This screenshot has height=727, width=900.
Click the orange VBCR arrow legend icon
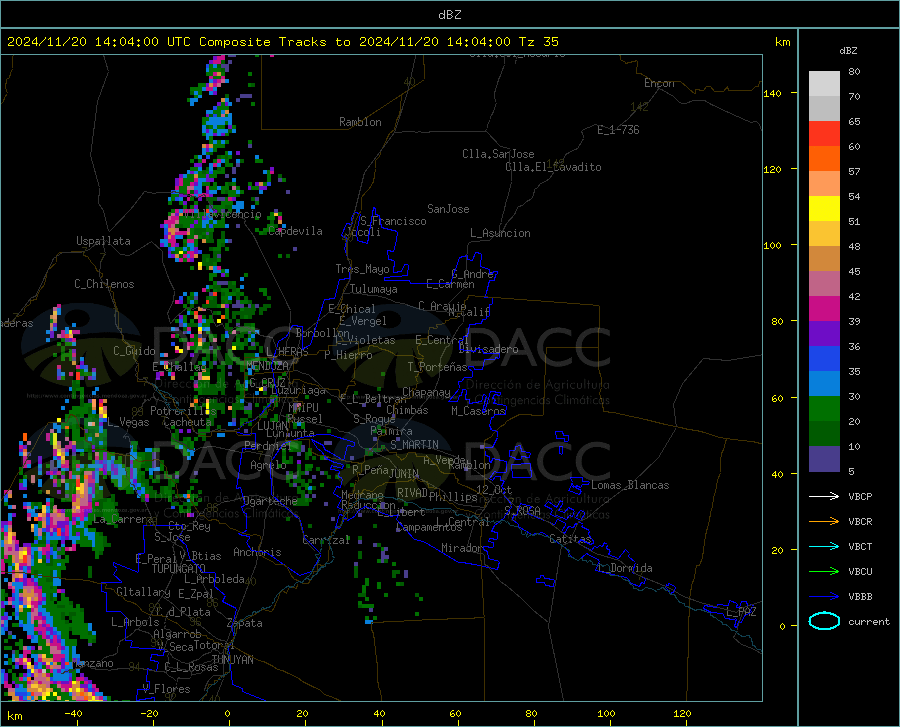tap(824, 522)
